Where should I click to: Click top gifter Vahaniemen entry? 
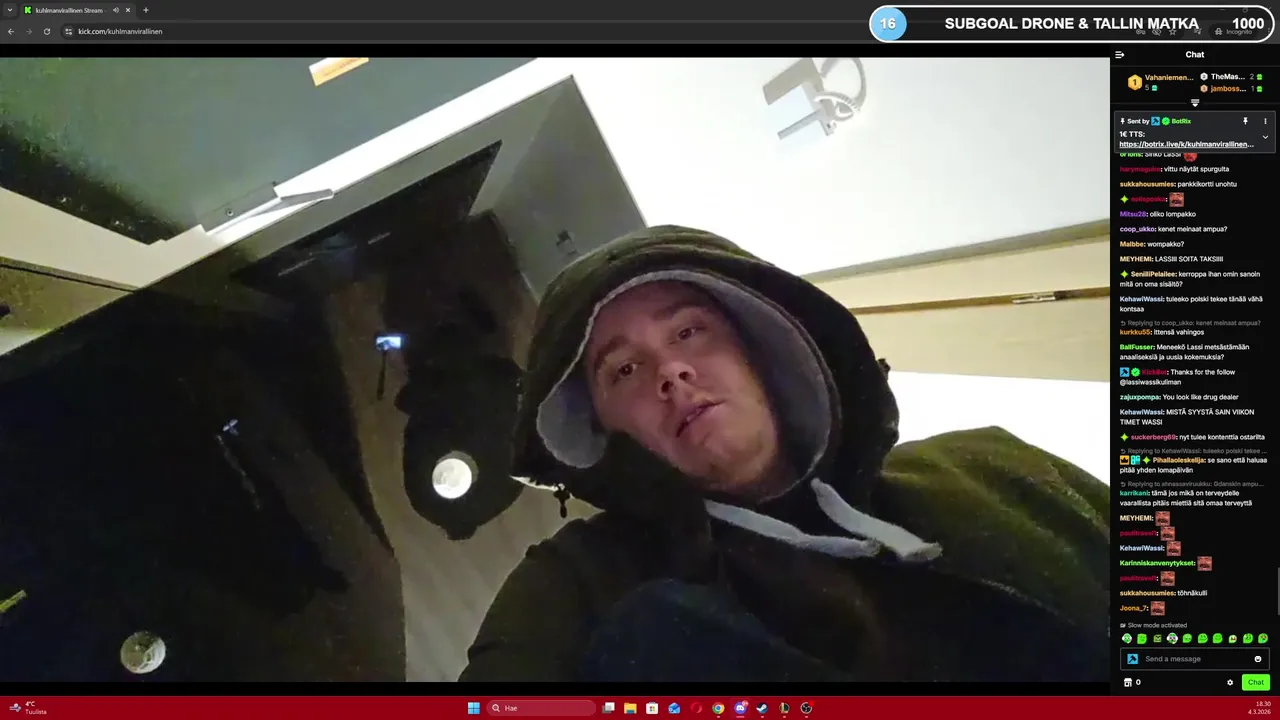(1159, 82)
